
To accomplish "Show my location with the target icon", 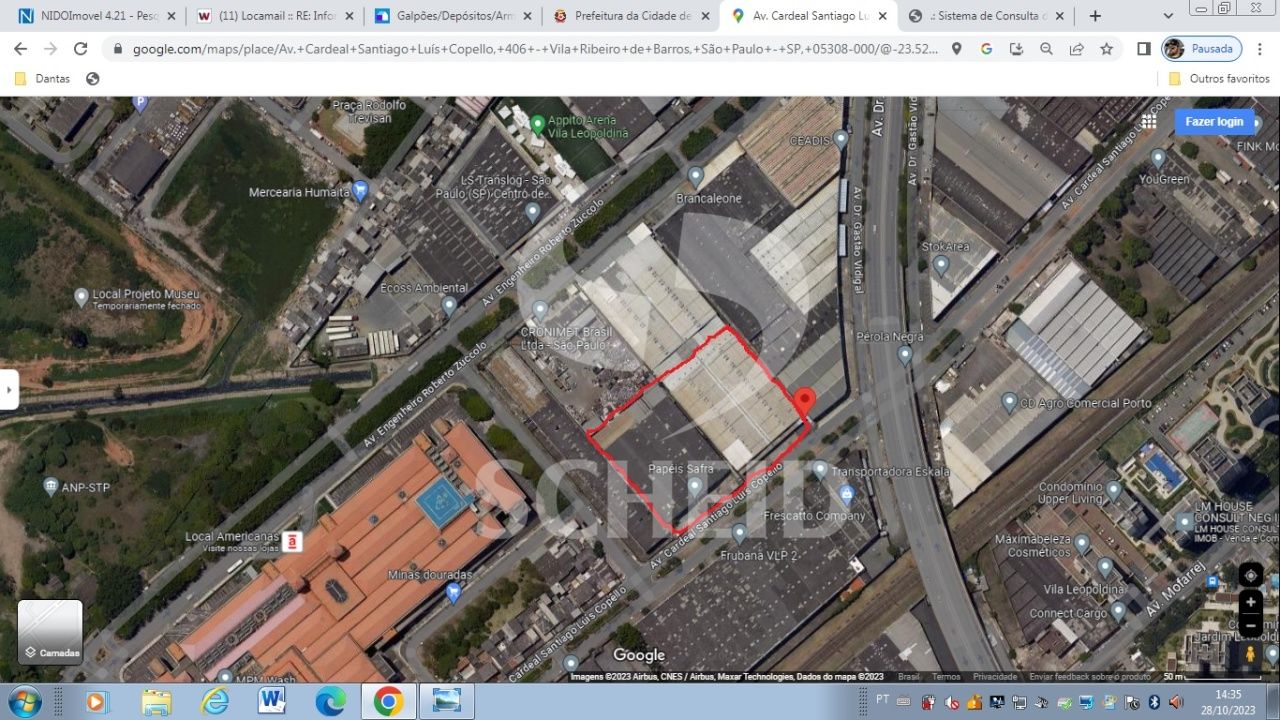I will 1250,575.
